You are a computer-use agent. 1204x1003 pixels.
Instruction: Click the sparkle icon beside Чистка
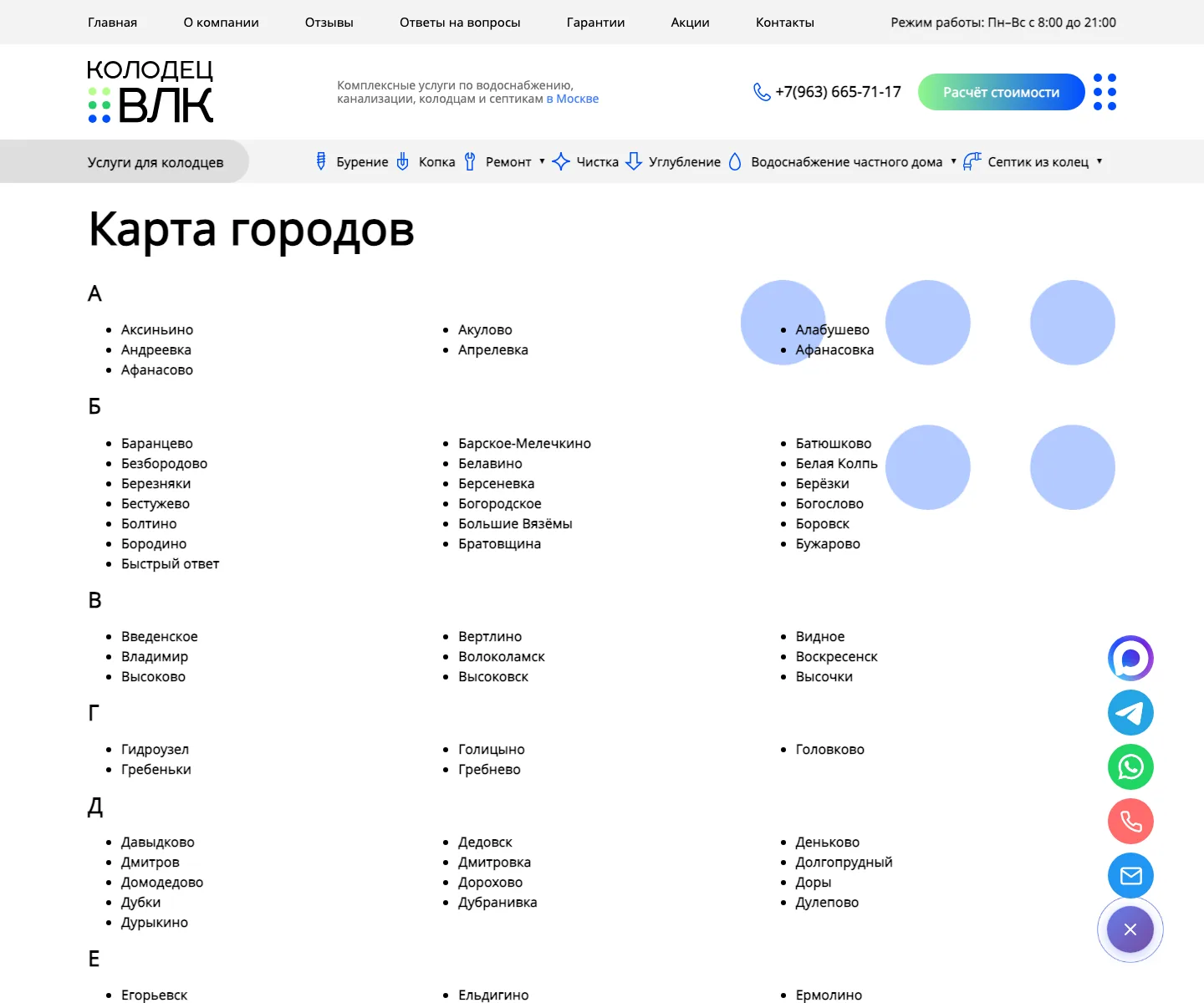pos(561,161)
